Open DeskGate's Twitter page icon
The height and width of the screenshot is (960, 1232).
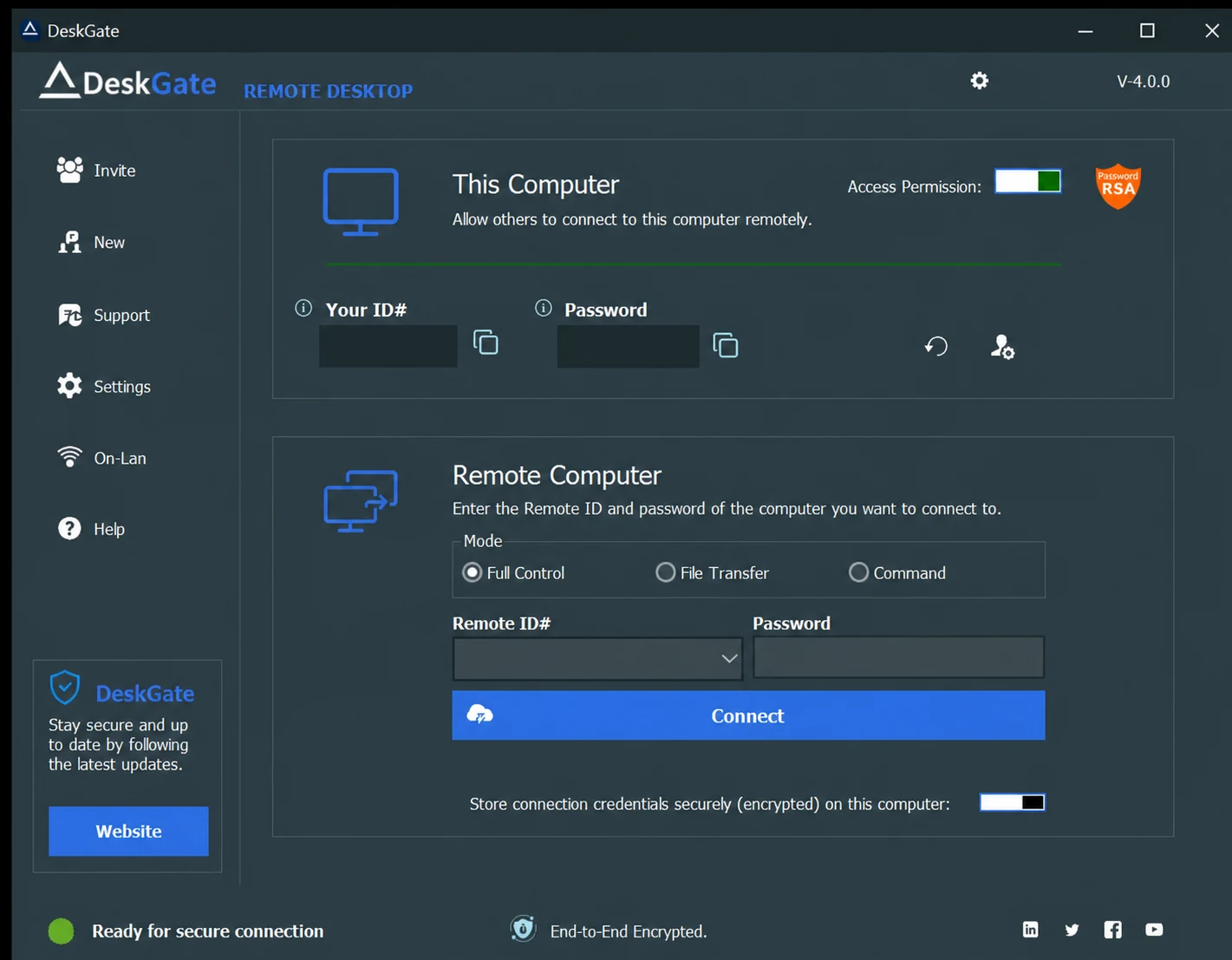coord(1072,930)
